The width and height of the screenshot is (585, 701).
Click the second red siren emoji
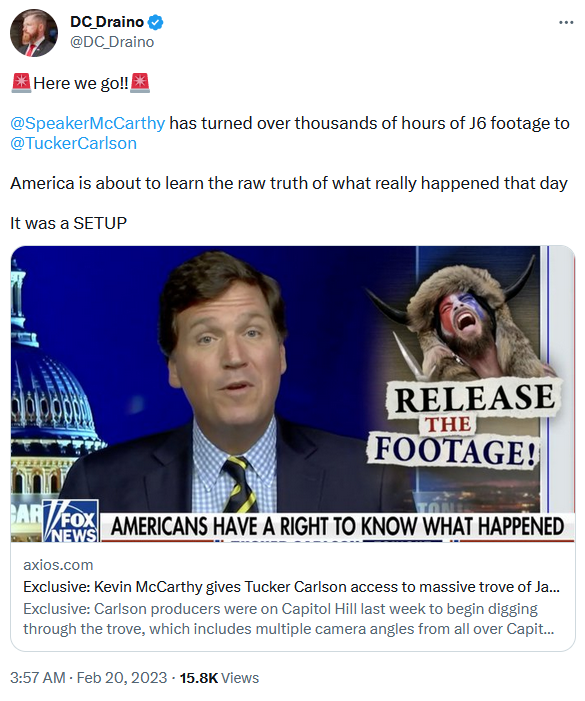pos(140,83)
